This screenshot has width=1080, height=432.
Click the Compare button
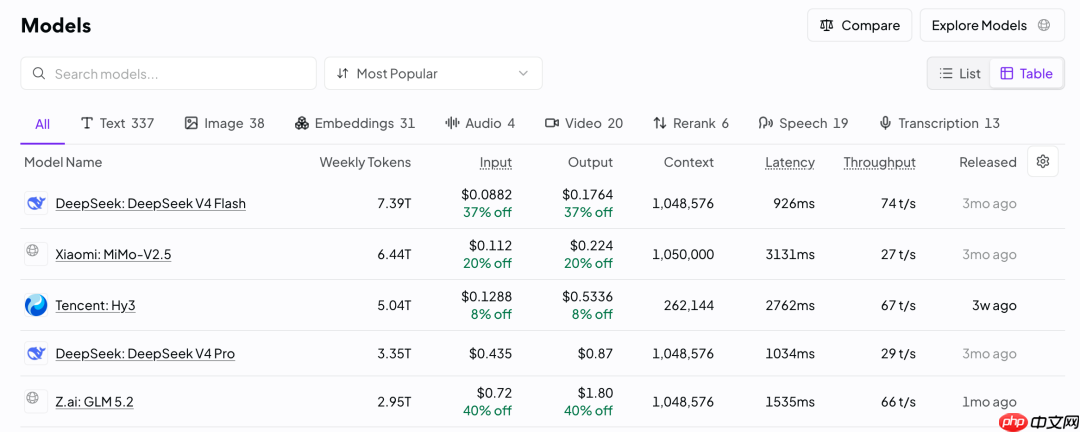[x=860, y=25]
